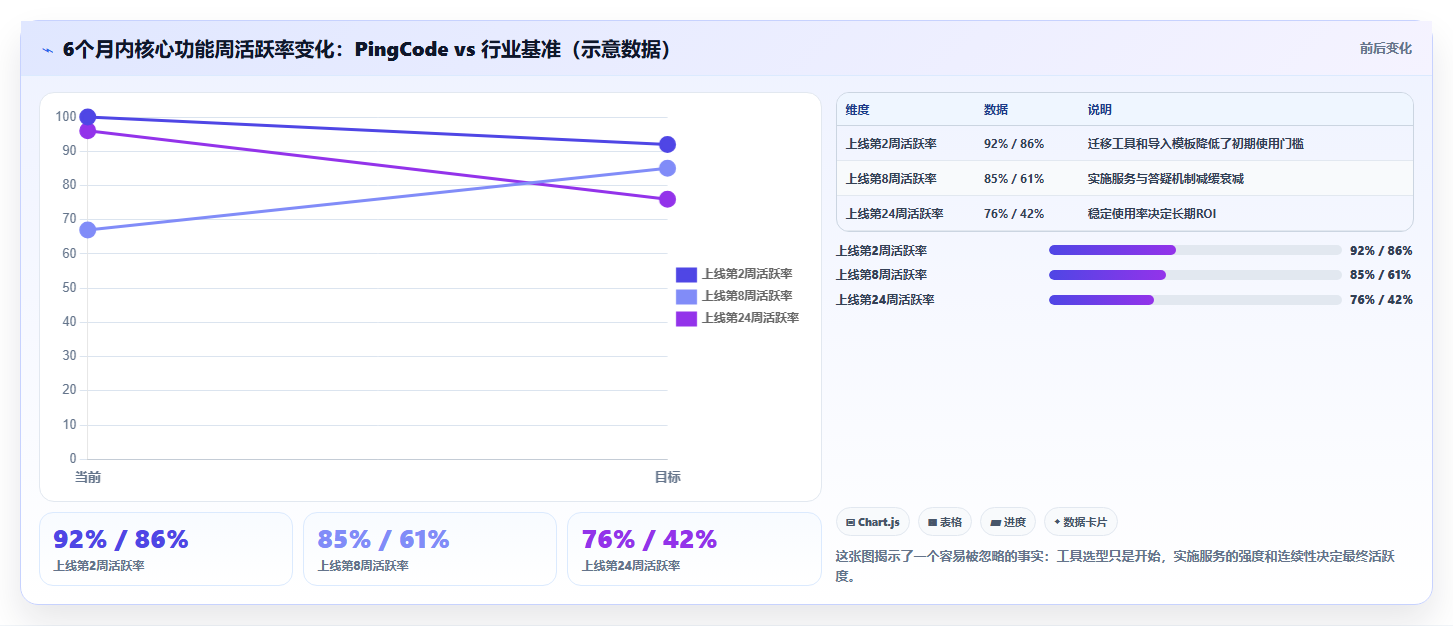1453x626 pixels.
Task: Click the 说明 table column header
Action: (x=1100, y=110)
